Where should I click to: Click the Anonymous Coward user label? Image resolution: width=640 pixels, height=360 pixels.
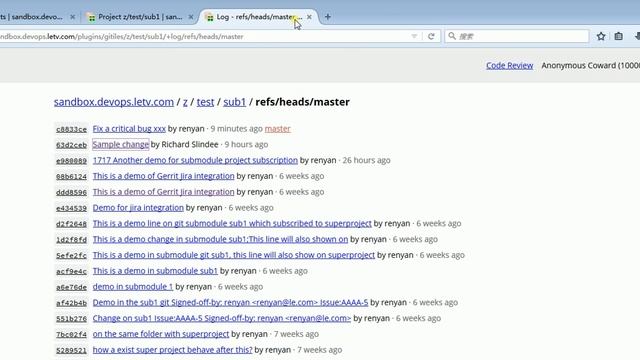[x=591, y=65]
